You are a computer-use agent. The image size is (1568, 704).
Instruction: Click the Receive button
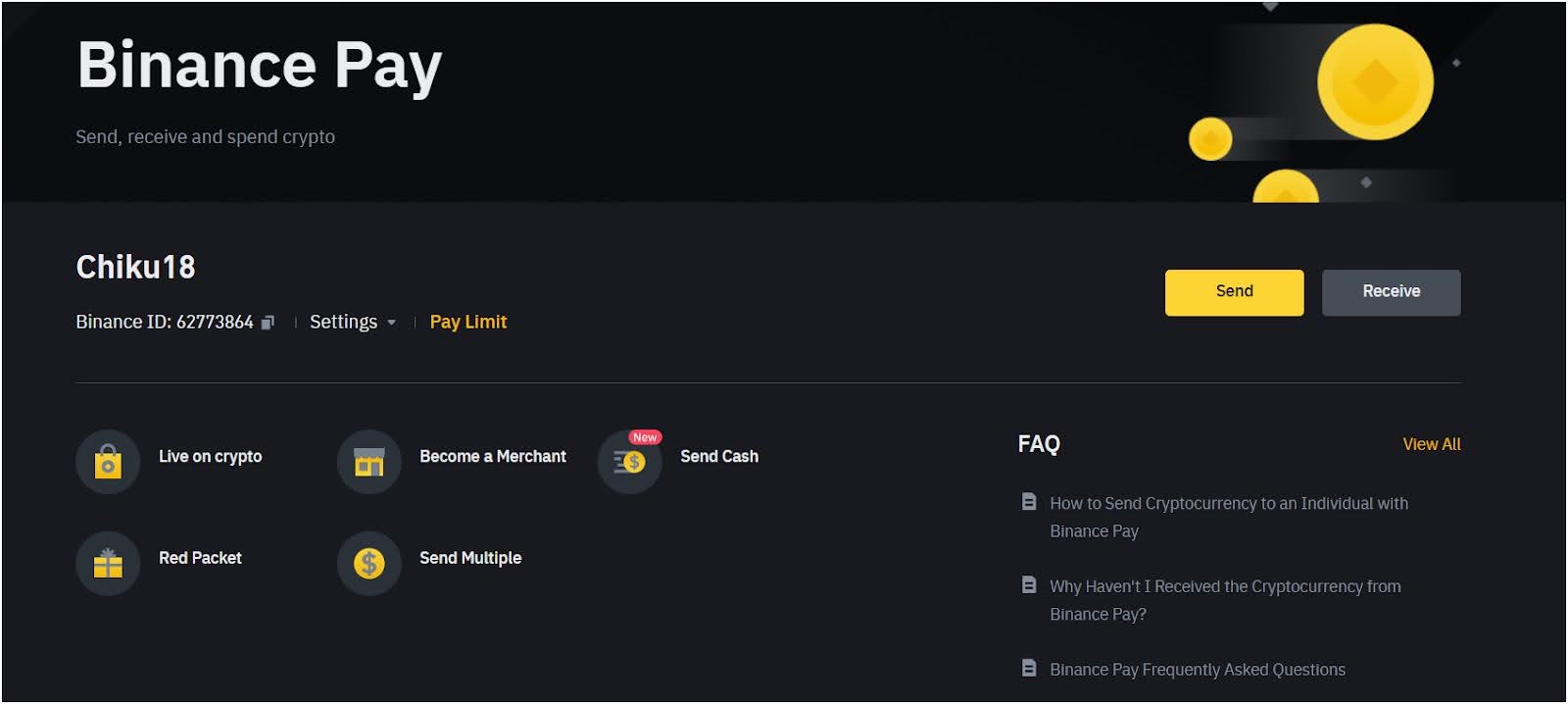(x=1391, y=292)
